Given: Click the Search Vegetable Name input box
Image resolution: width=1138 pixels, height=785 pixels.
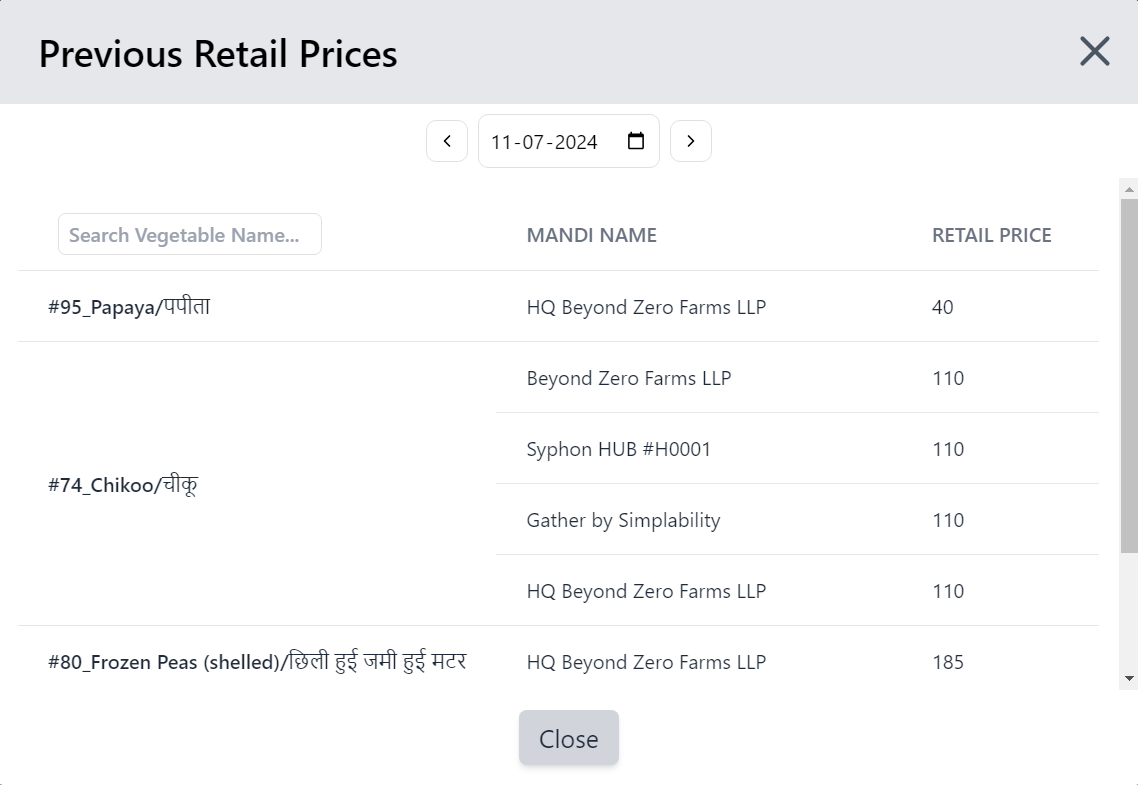Looking at the screenshot, I should pyautogui.click(x=189, y=234).
